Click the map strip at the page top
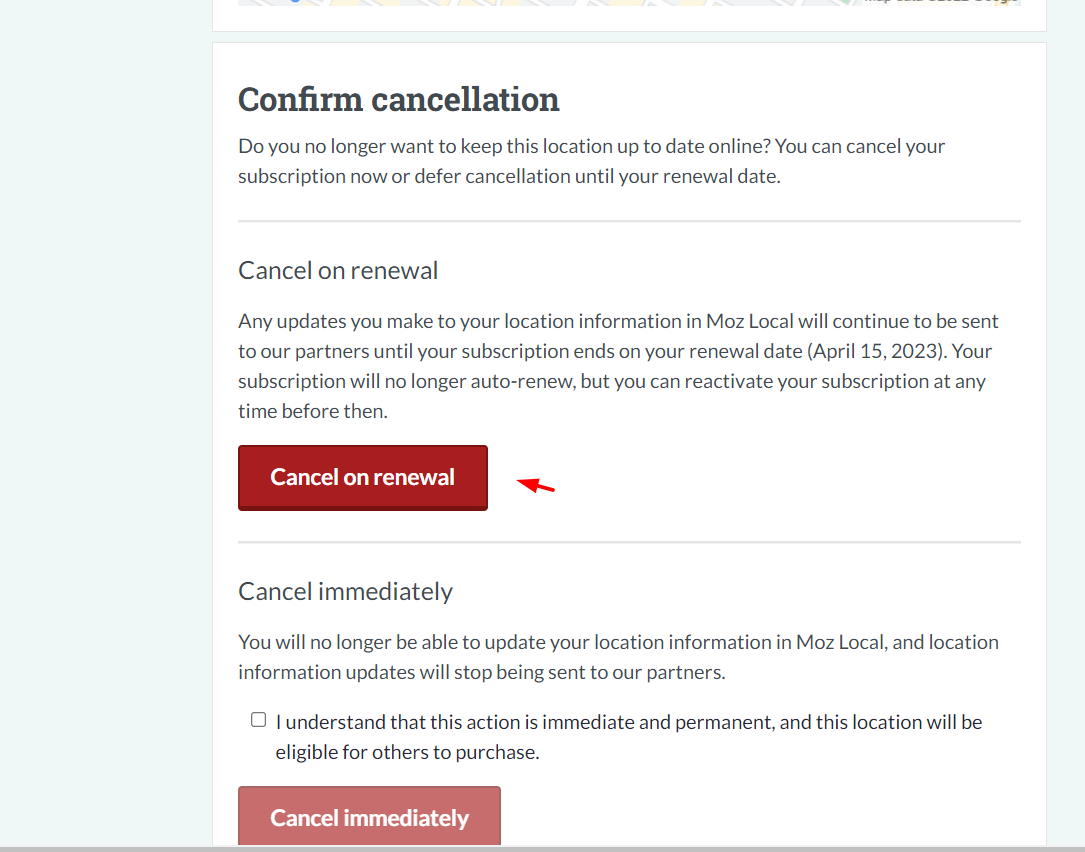This screenshot has width=1085, height=852. [629, 3]
